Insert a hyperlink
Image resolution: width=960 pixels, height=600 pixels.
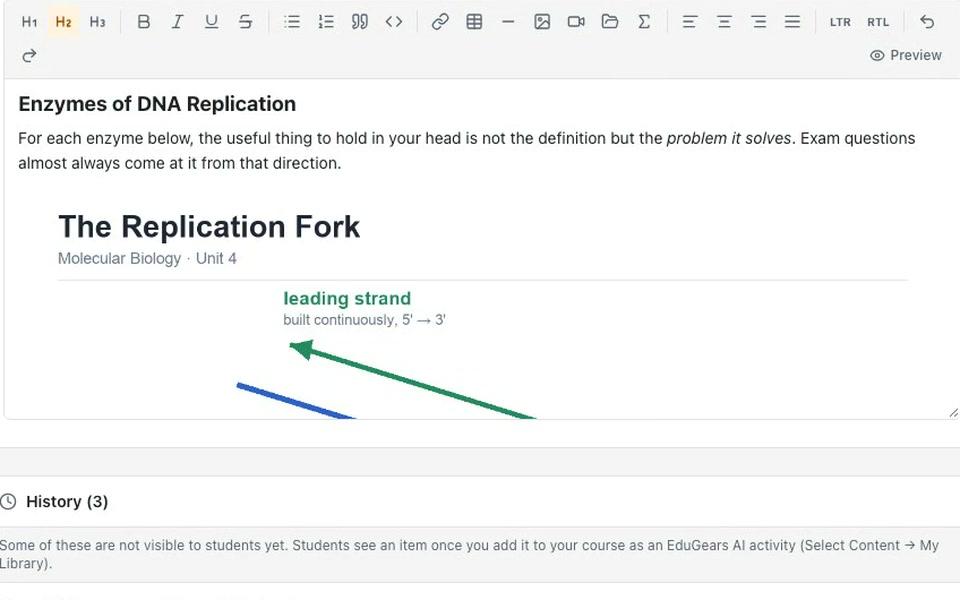440,22
